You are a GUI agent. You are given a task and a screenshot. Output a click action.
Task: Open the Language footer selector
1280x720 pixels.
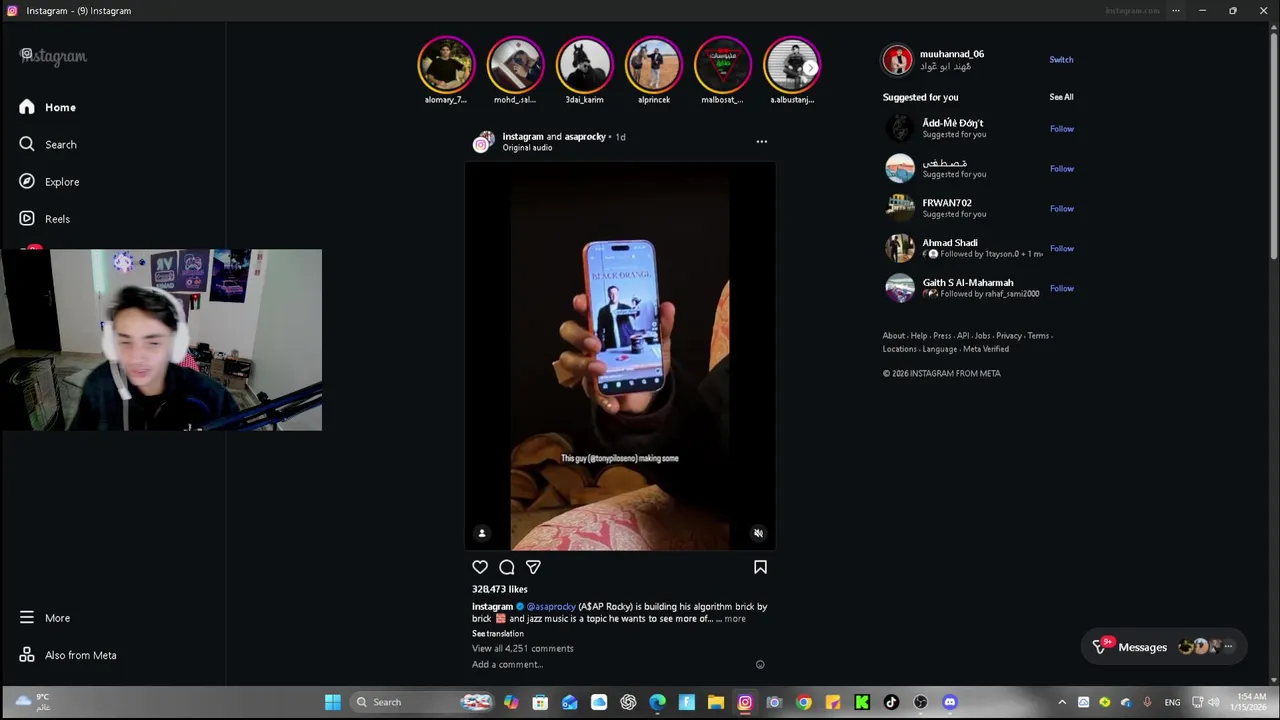tap(940, 349)
